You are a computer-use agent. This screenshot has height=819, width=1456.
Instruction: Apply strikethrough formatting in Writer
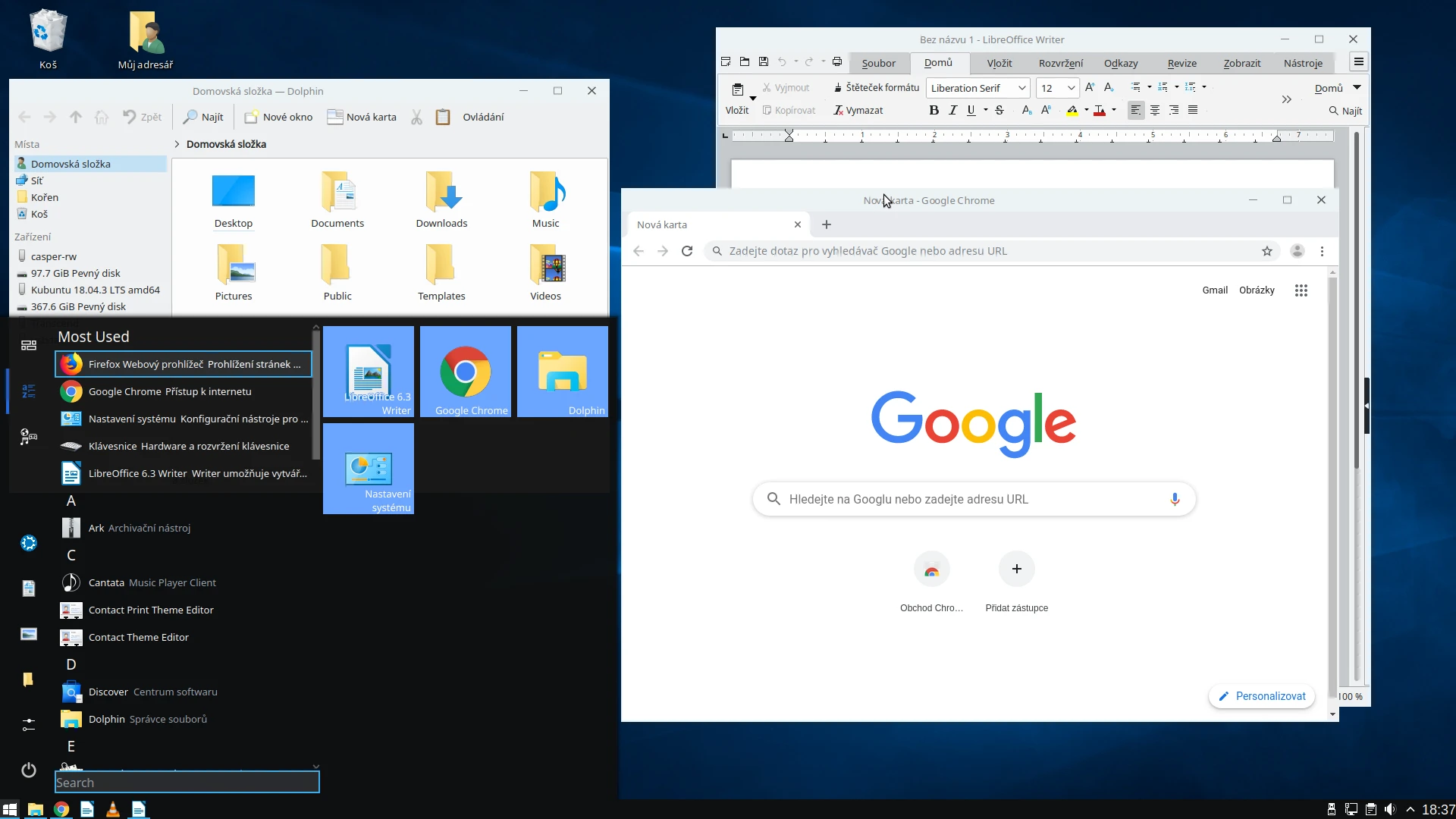coord(999,111)
